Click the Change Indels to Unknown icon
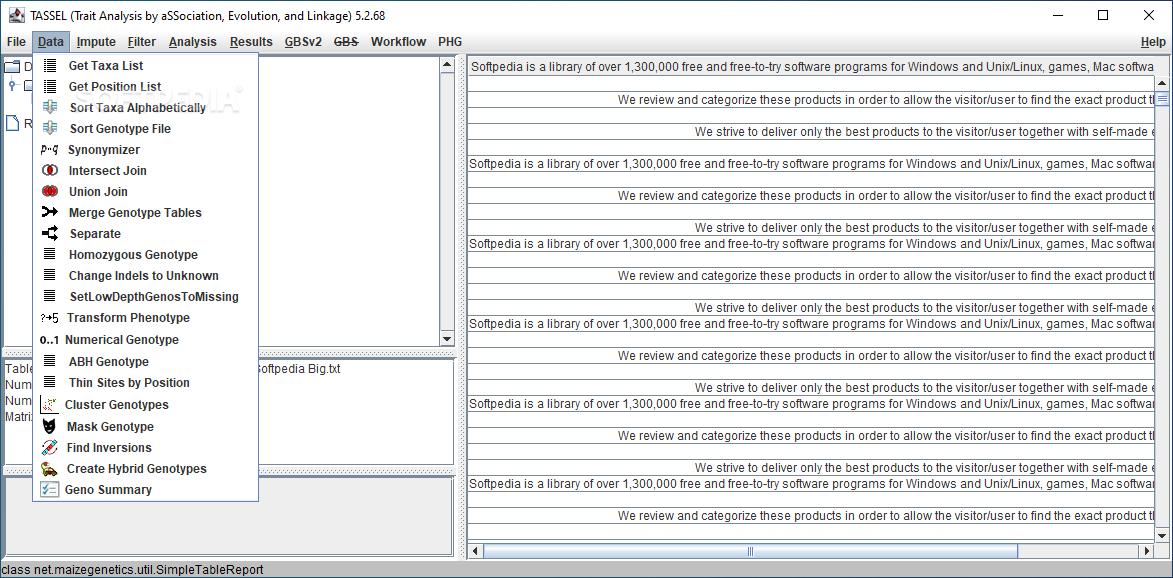 (50, 275)
